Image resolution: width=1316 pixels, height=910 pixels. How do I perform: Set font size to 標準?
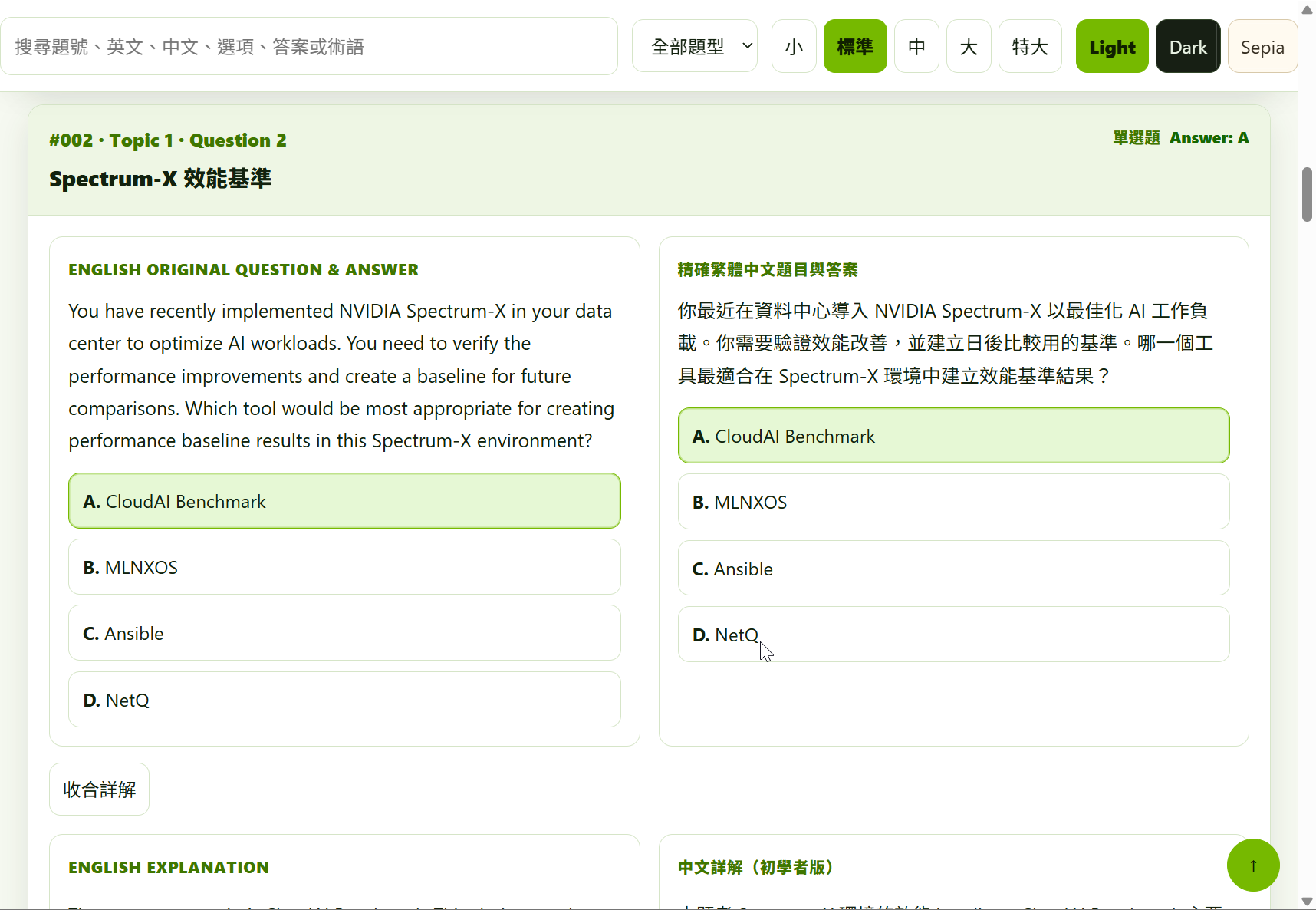(855, 46)
